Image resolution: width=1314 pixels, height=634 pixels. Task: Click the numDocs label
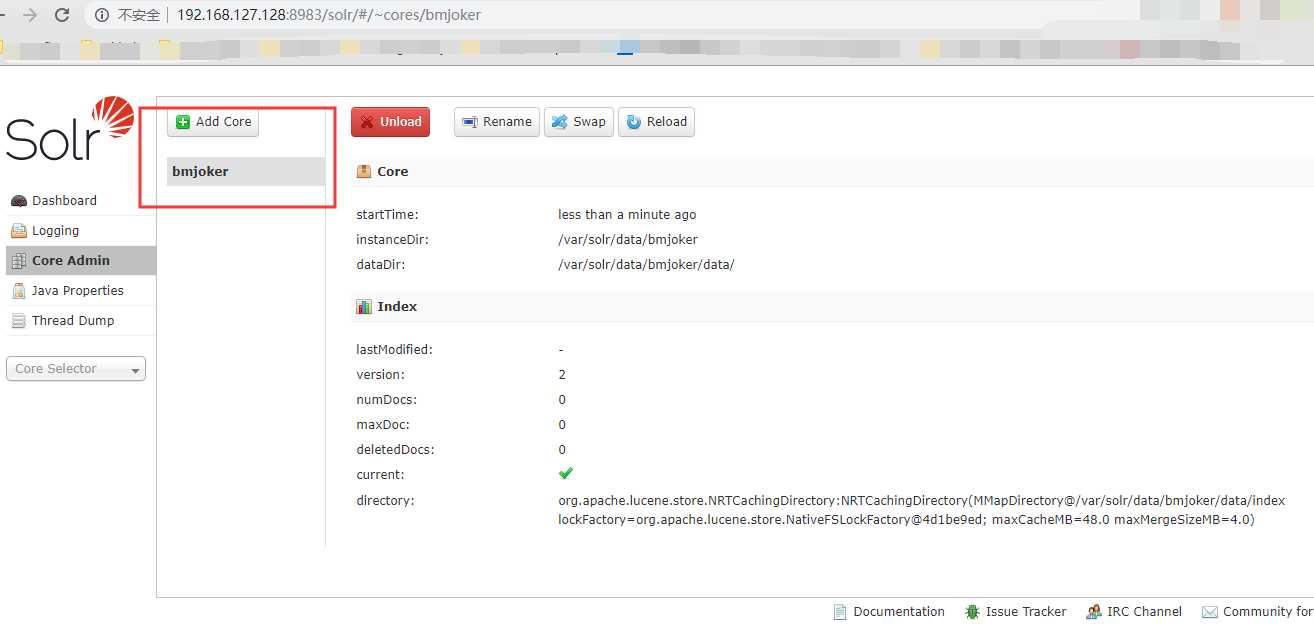coord(388,400)
